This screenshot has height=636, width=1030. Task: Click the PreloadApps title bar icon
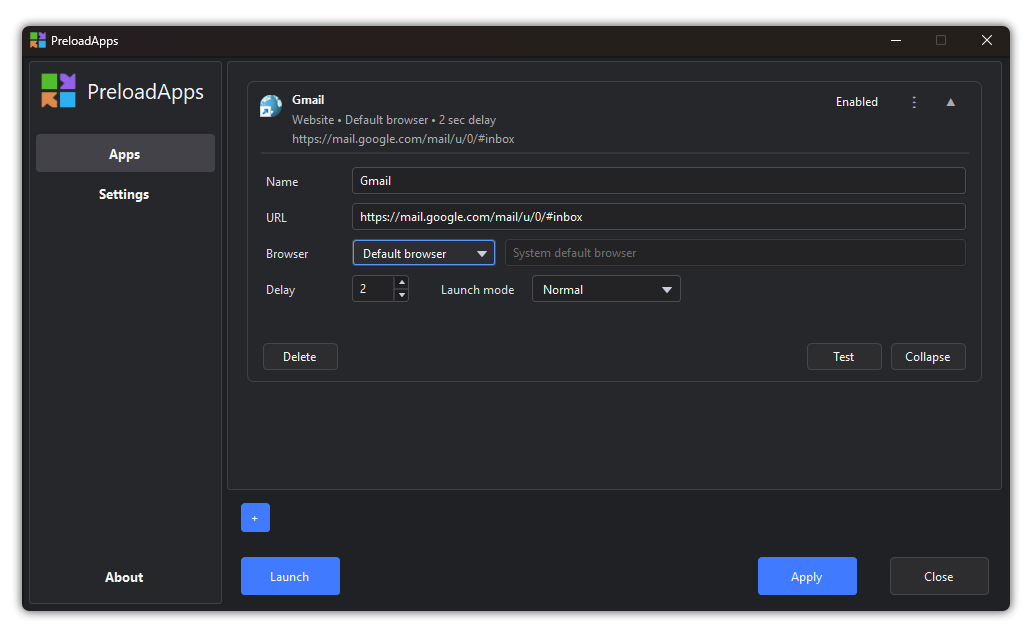38,40
